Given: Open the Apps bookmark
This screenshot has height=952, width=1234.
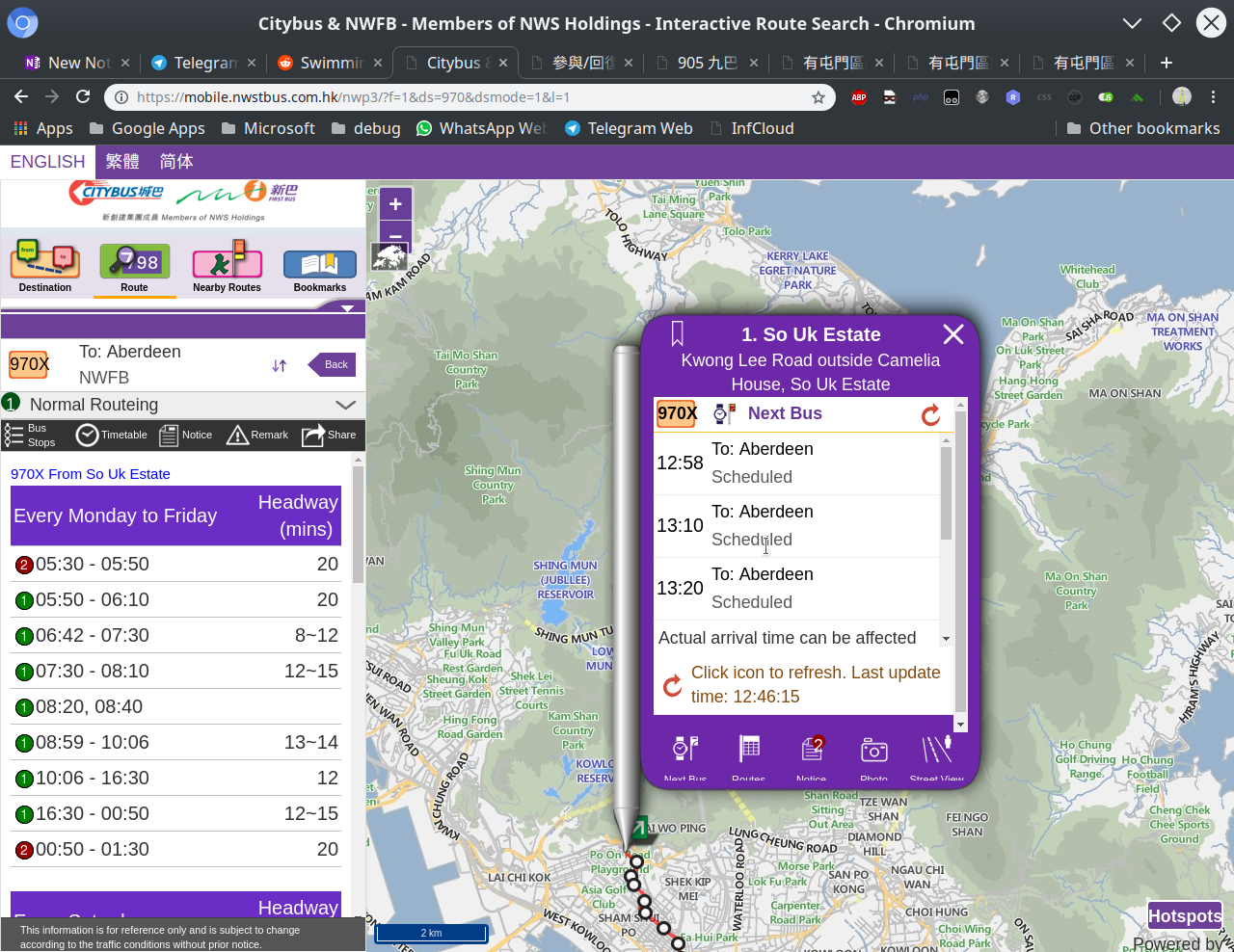Looking at the screenshot, I should [43, 128].
